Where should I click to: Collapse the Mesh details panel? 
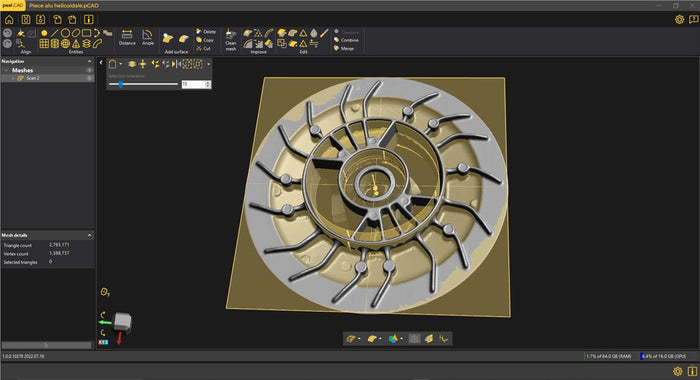point(89,235)
